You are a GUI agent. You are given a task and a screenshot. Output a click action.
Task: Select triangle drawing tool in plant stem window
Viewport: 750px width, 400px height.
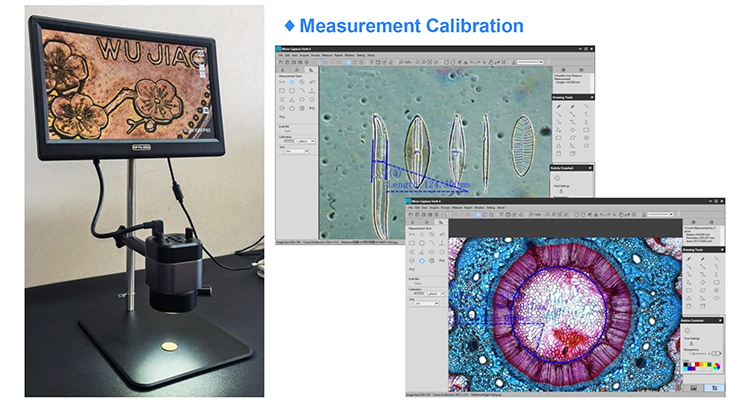pos(689,298)
